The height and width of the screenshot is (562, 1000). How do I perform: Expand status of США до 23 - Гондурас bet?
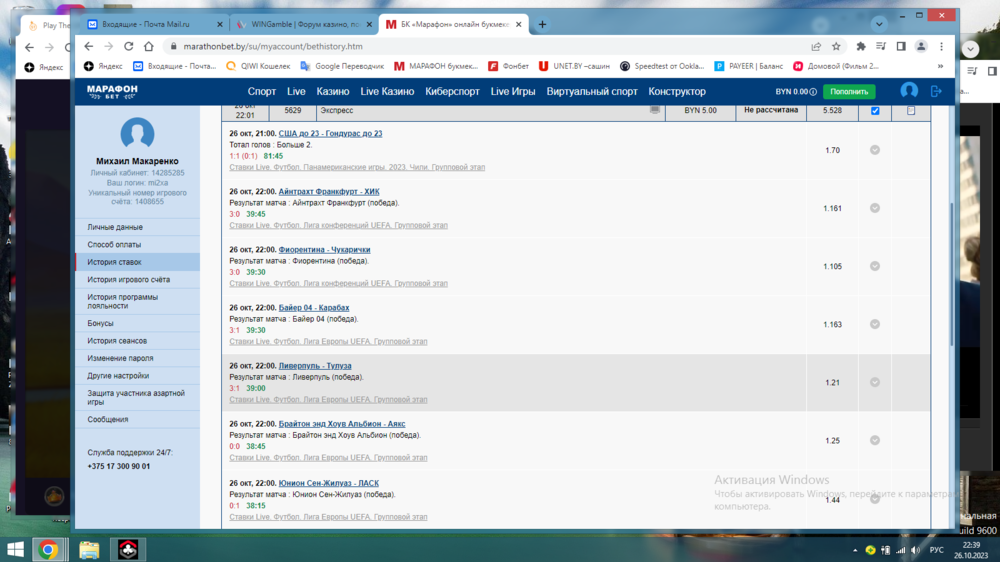[x=875, y=150]
